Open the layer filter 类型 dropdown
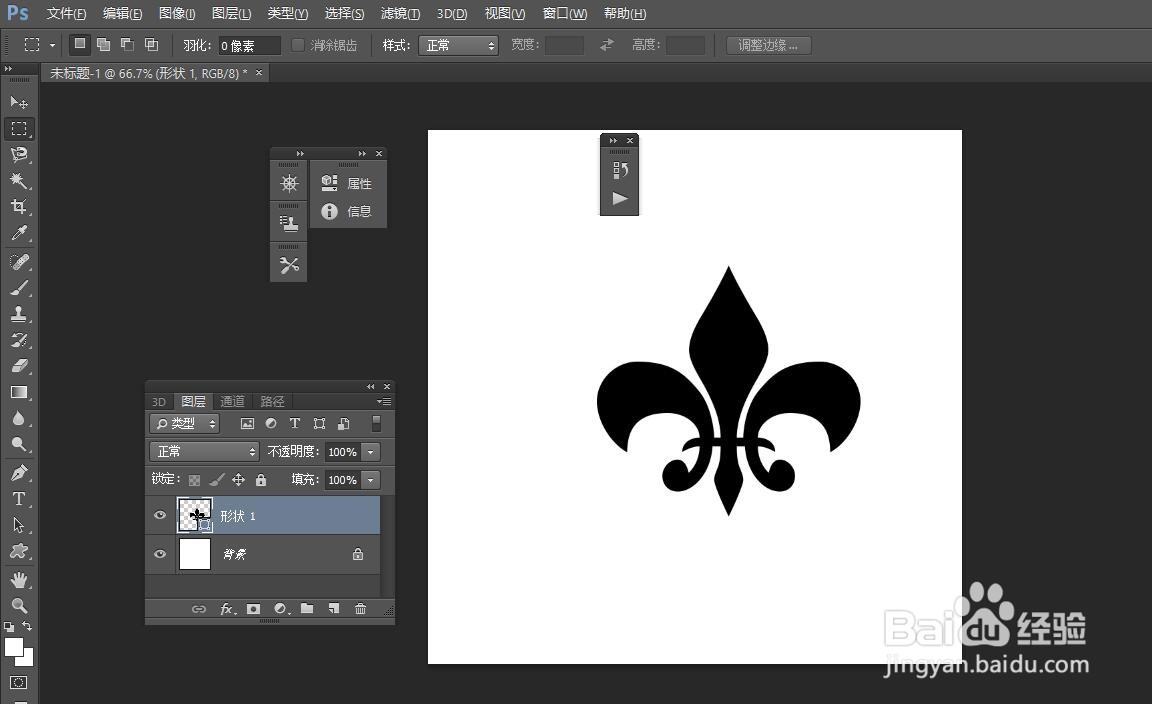 click(x=185, y=423)
